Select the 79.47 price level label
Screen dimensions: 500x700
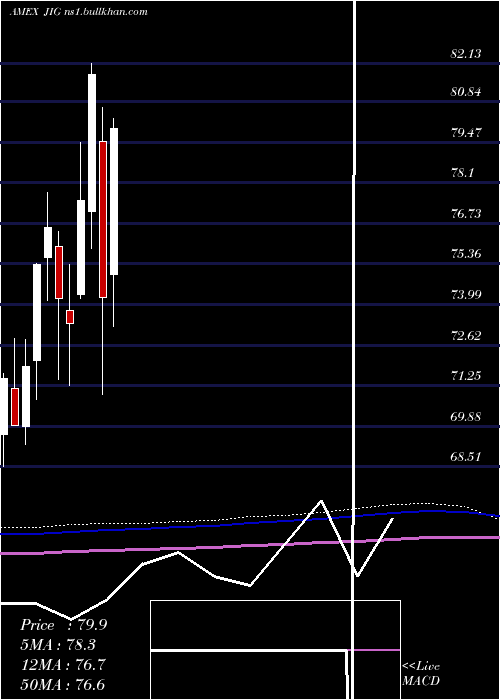(x=466, y=133)
